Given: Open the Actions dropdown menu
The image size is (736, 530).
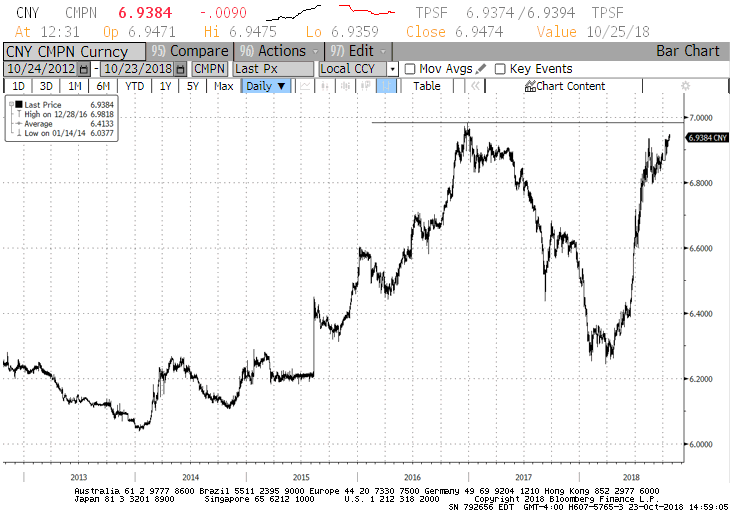Looking at the screenshot, I should [x=278, y=51].
